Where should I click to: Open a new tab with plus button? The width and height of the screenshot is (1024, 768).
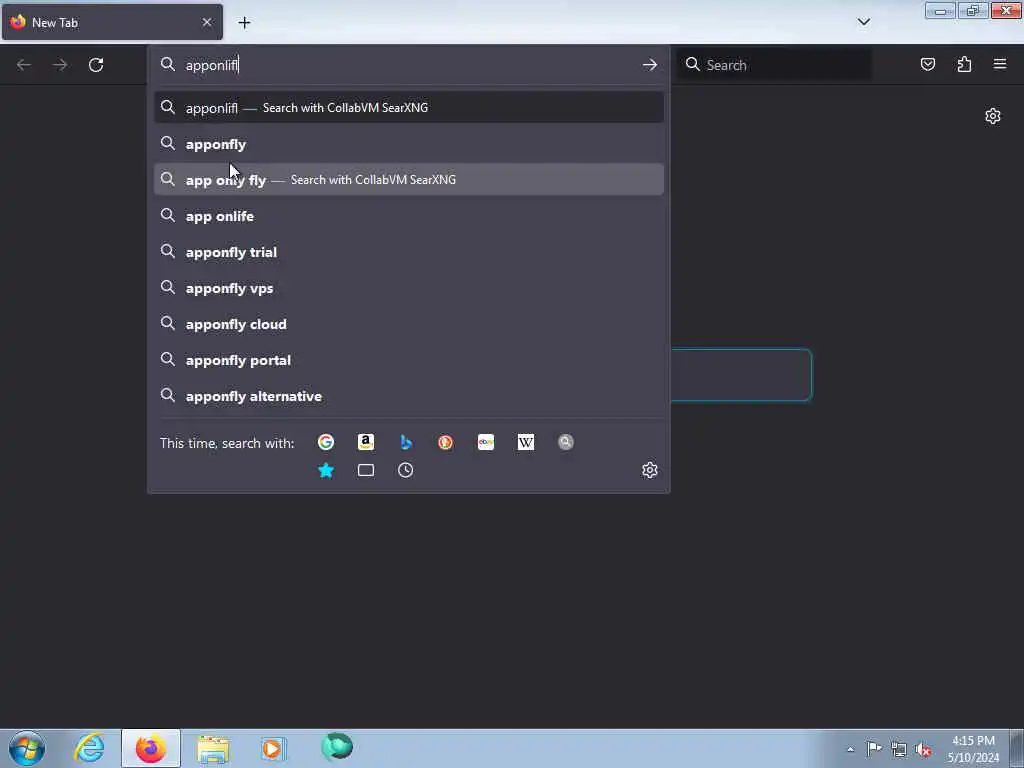[x=244, y=22]
